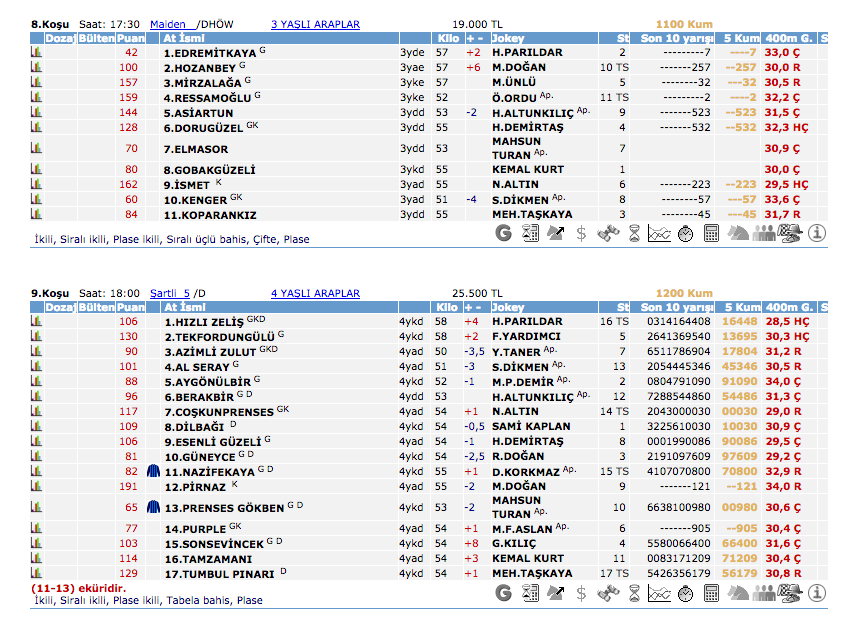The width and height of the screenshot is (859, 629).
Task: Click the binoculars icon below race 8
Action: coord(607,234)
